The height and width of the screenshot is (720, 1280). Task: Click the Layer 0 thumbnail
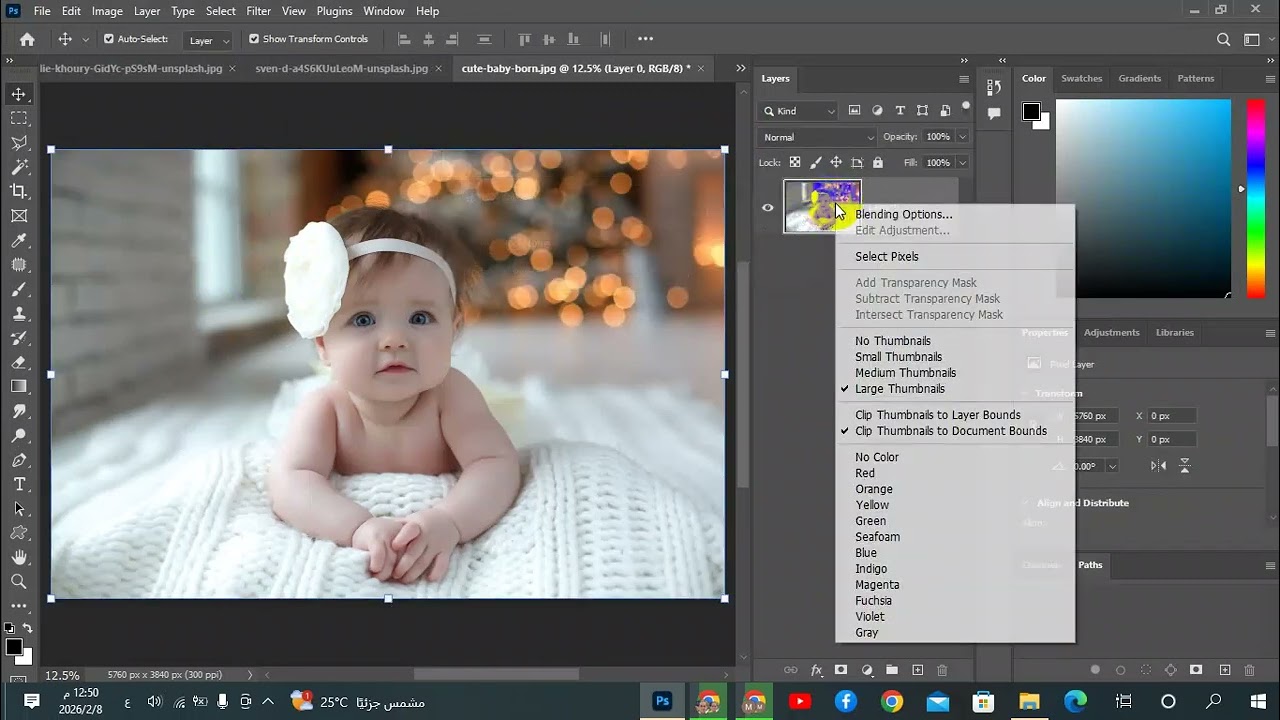822,207
